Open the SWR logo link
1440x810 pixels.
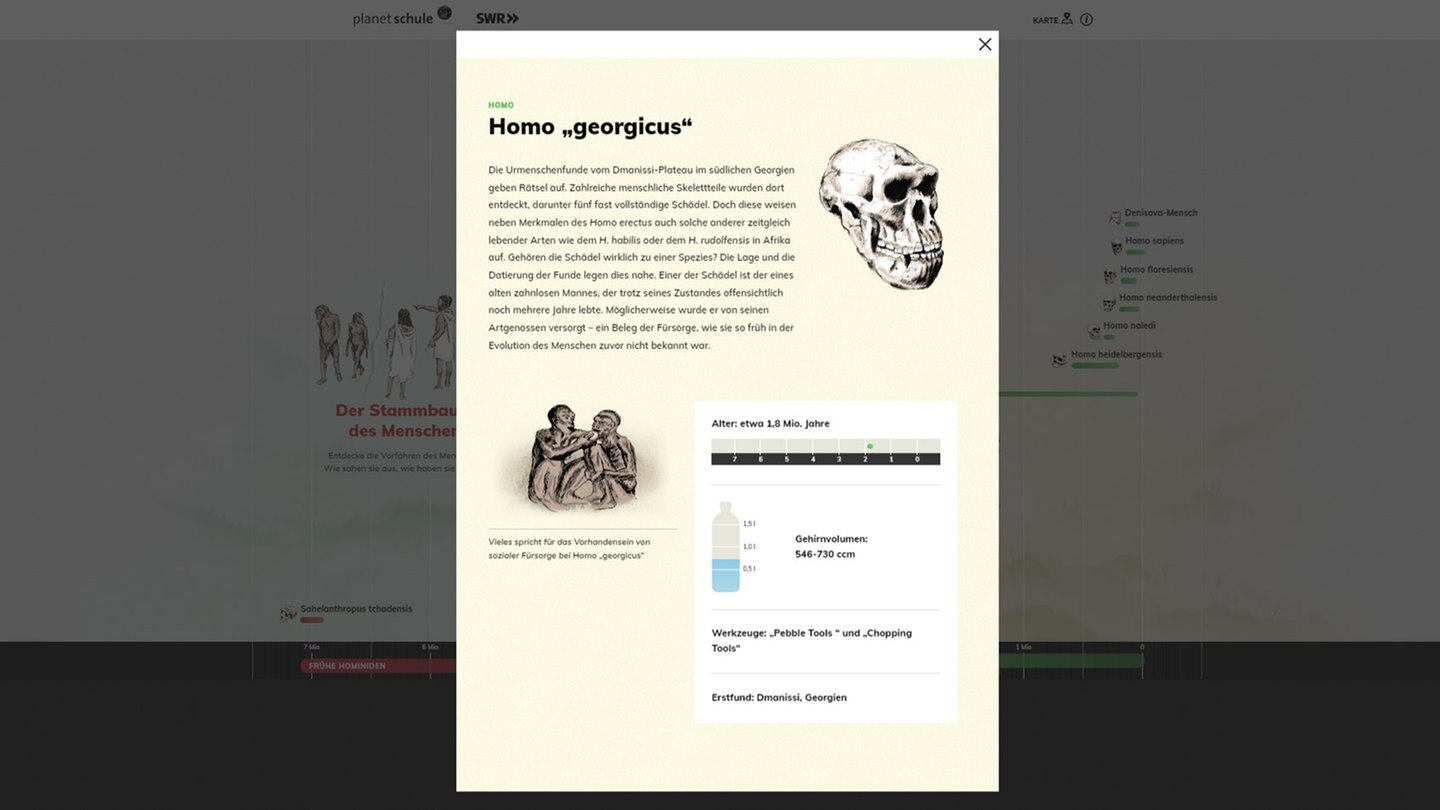[x=497, y=18]
